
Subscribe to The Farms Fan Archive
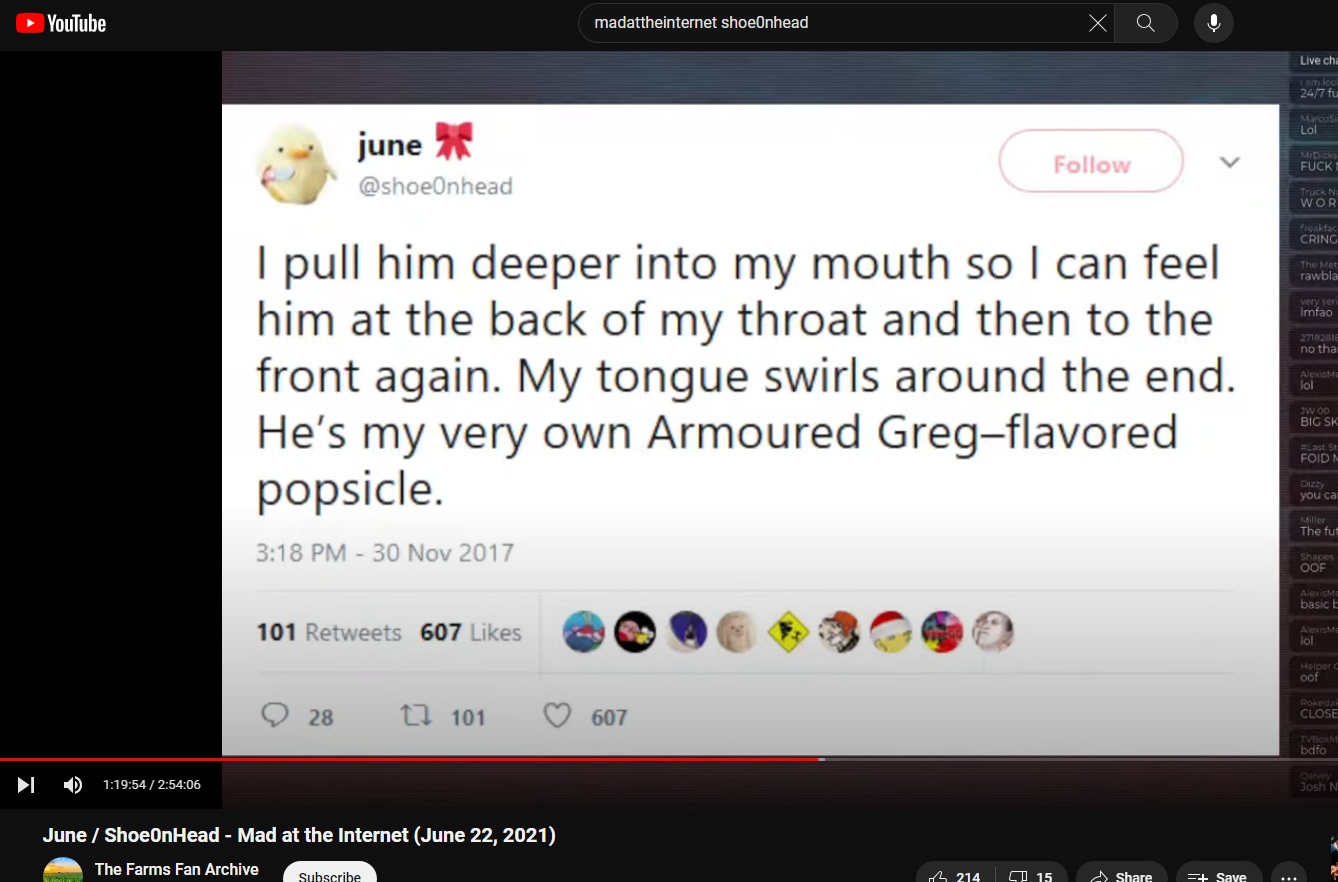[330, 874]
